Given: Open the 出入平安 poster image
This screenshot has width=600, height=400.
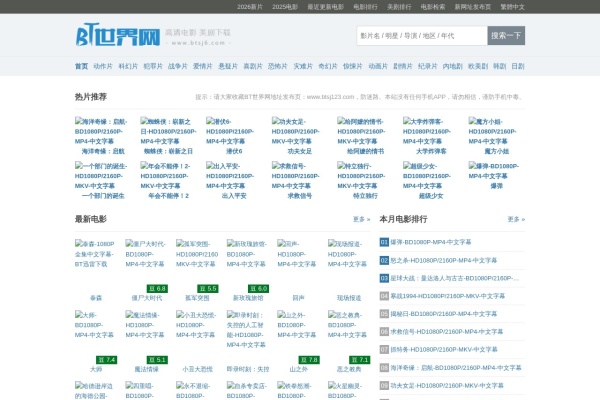Looking at the screenshot, I should (x=230, y=176).
